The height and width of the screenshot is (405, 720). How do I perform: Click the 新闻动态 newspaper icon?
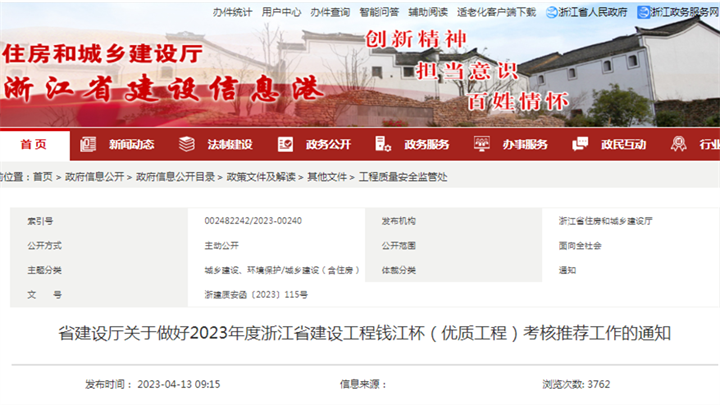(x=88, y=144)
